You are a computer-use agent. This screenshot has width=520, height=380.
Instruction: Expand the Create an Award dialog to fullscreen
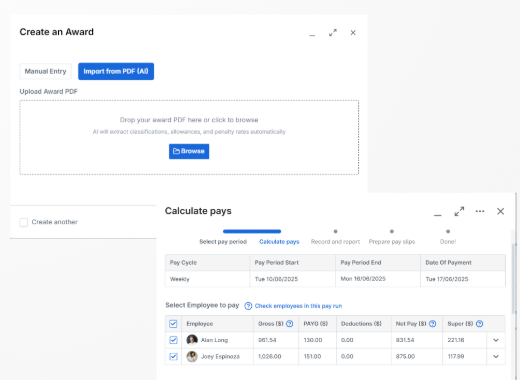[333, 33]
